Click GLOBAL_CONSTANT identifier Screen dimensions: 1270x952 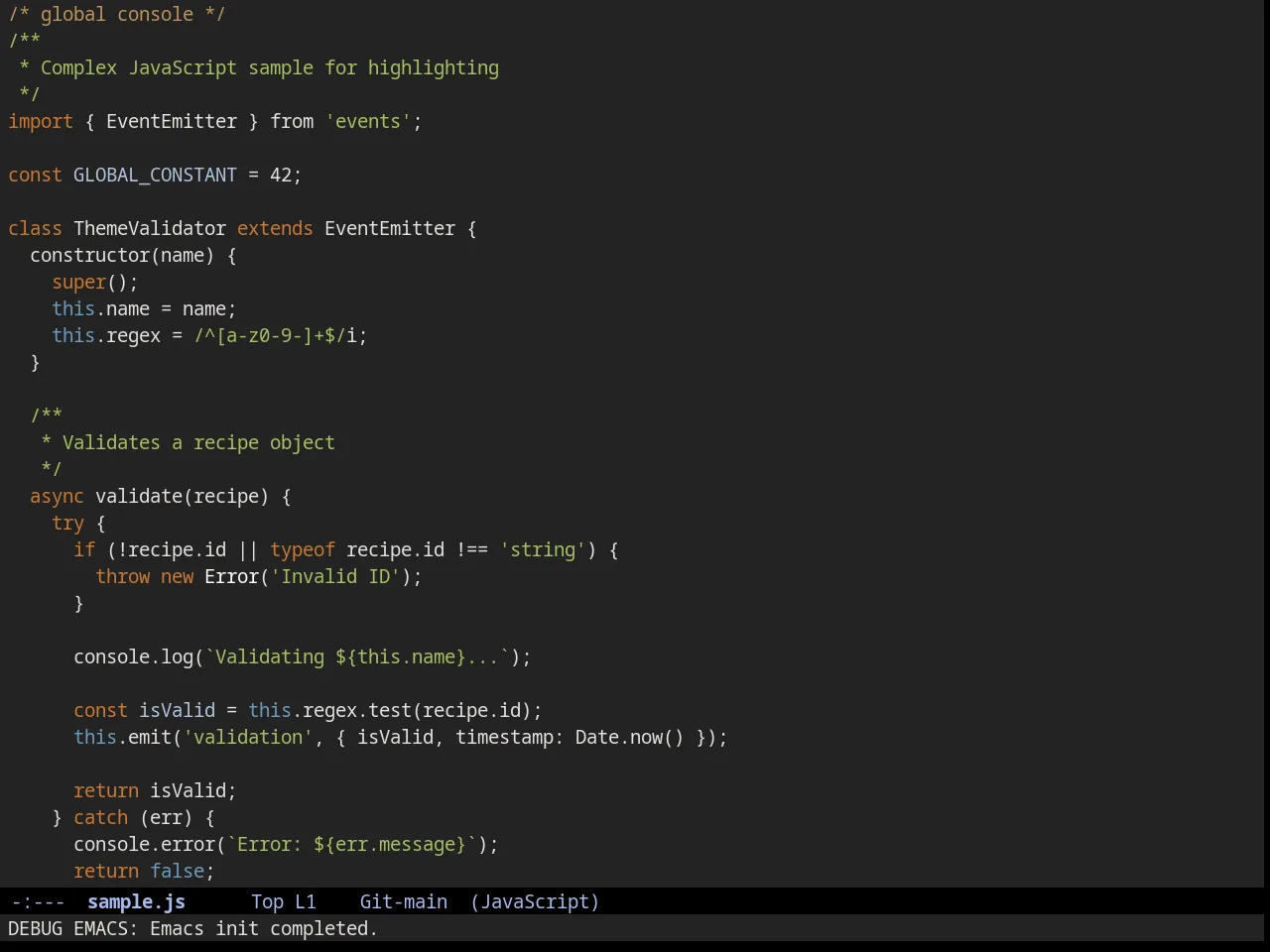(x=155, y=175)
